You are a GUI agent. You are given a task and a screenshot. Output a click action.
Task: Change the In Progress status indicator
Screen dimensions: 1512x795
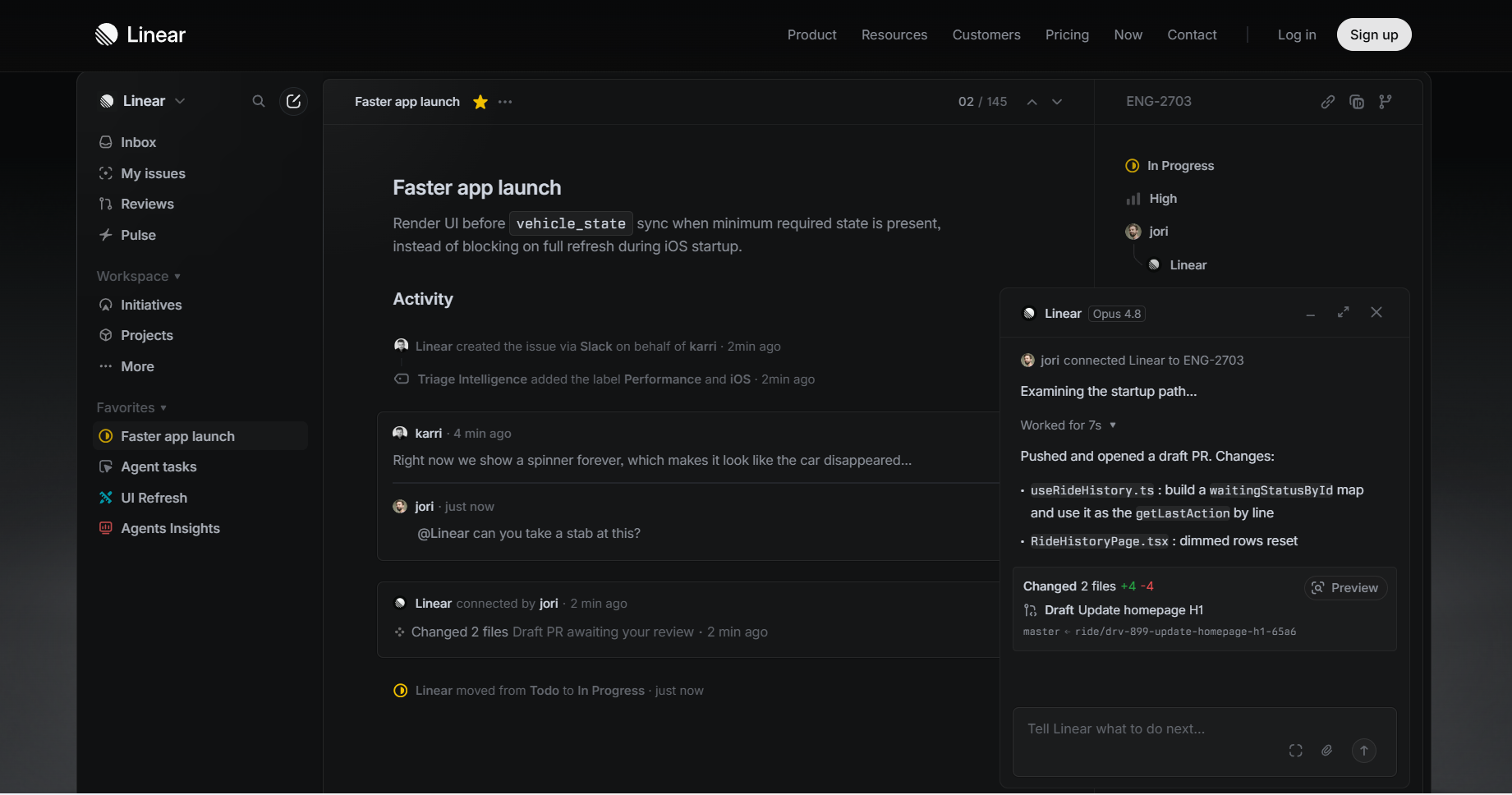point(1170,166)
